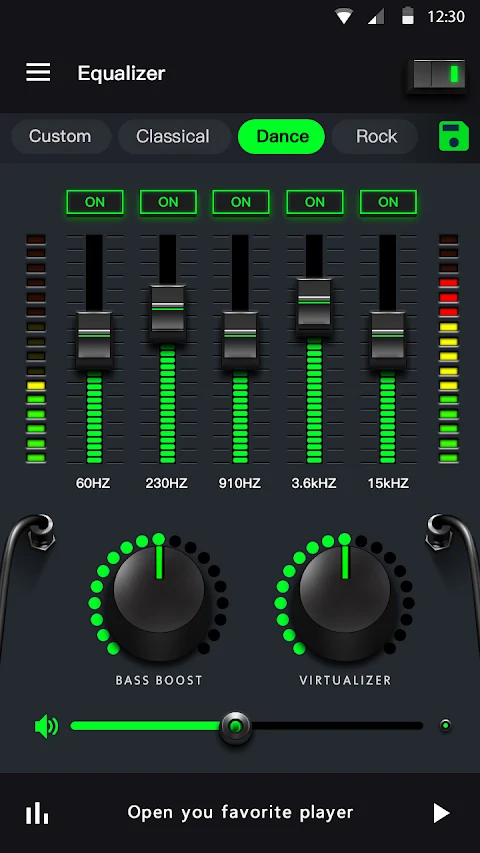Image resolution: width=480 pixels, height=853 pixels.
Task: Click the battery status icon
Action: click(408, 16)
